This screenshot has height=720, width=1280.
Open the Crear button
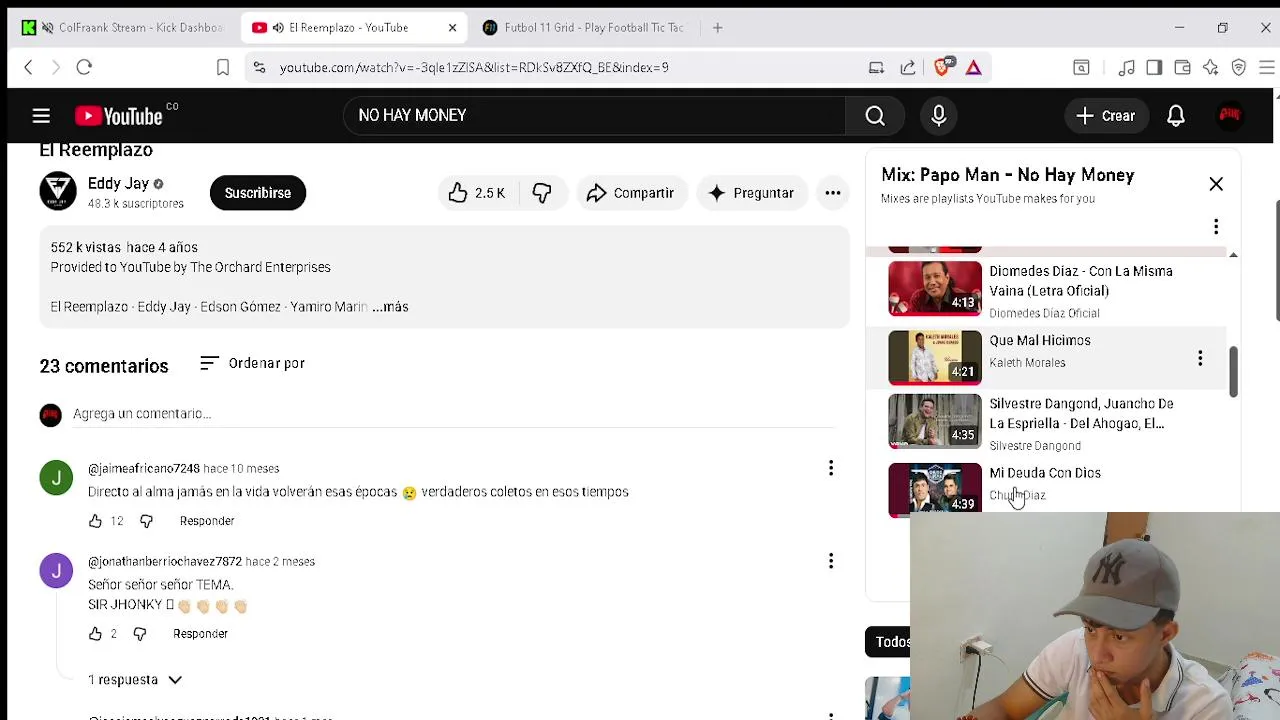[1105, 116]
